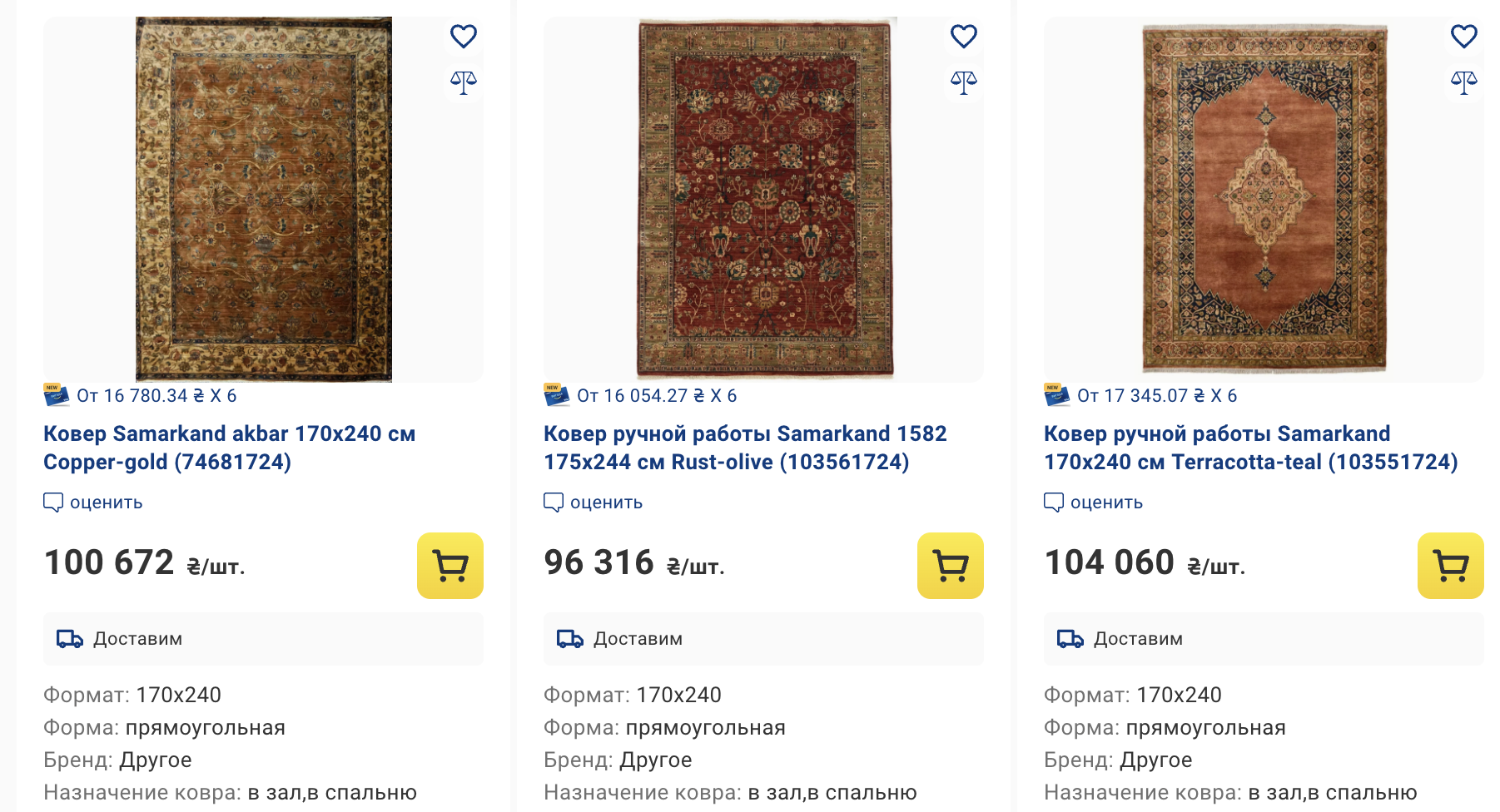View Rust-olive rug photo
This screenshot has width=1500, height=812.
click(764, 200)
